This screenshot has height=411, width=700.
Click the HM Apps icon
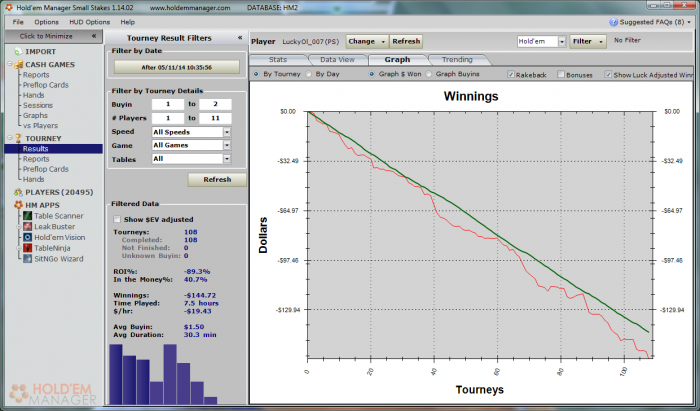point(18,205)
